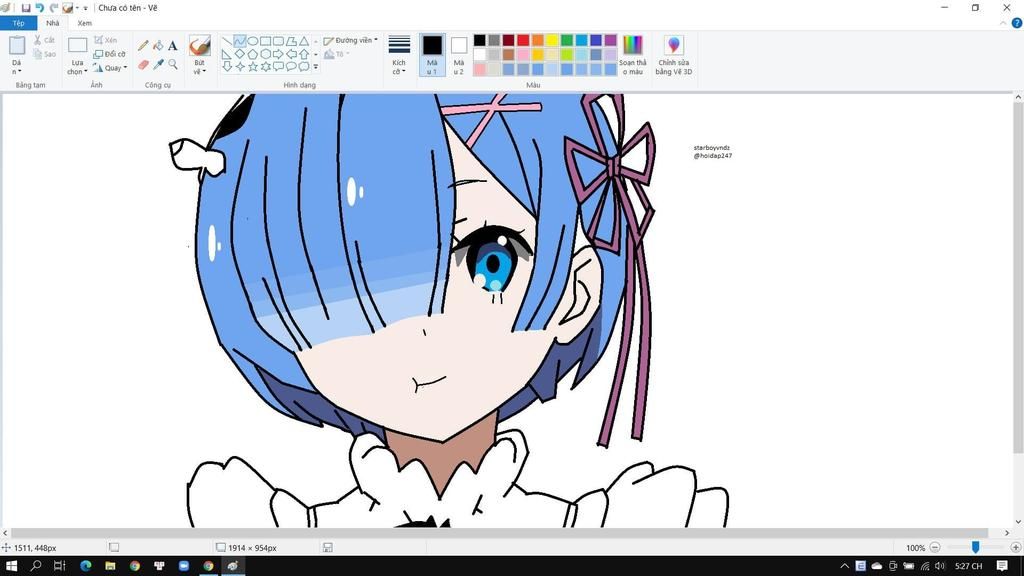Viewport: 1024px width, 576px height.
Task: Choose the Curve shape
Action: [240, 41]
